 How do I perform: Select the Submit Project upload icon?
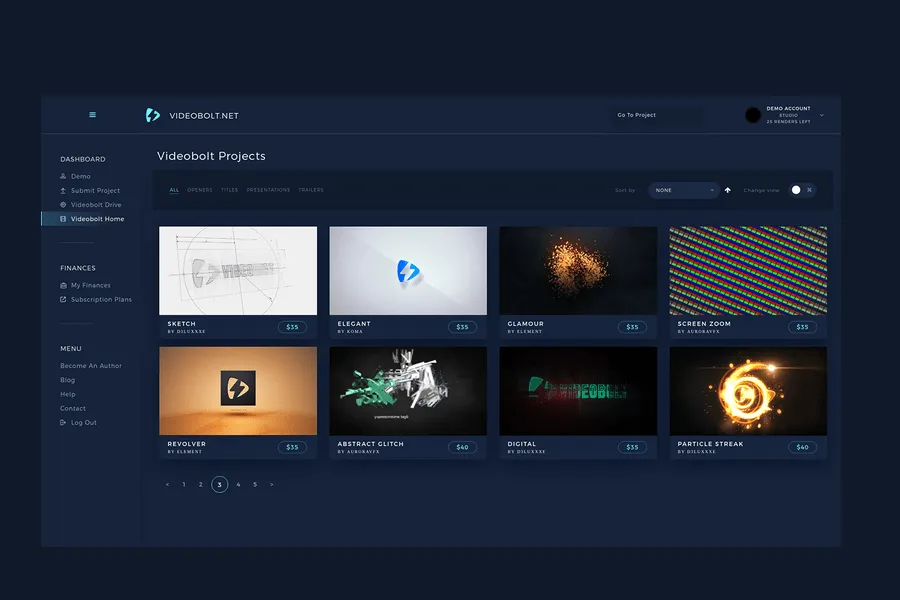click(62, 190)
